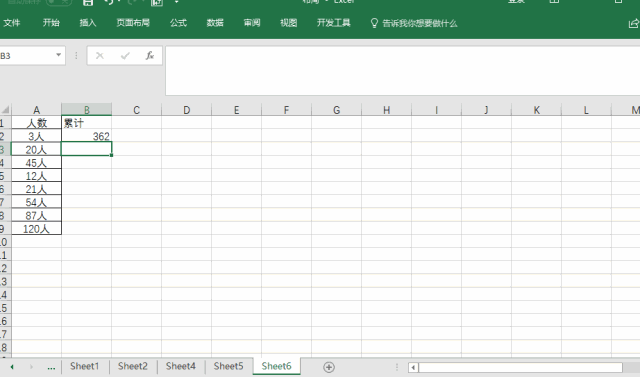Click the horizontal scrollbar left arrow
Screen dimensions: 640x377
413,367
